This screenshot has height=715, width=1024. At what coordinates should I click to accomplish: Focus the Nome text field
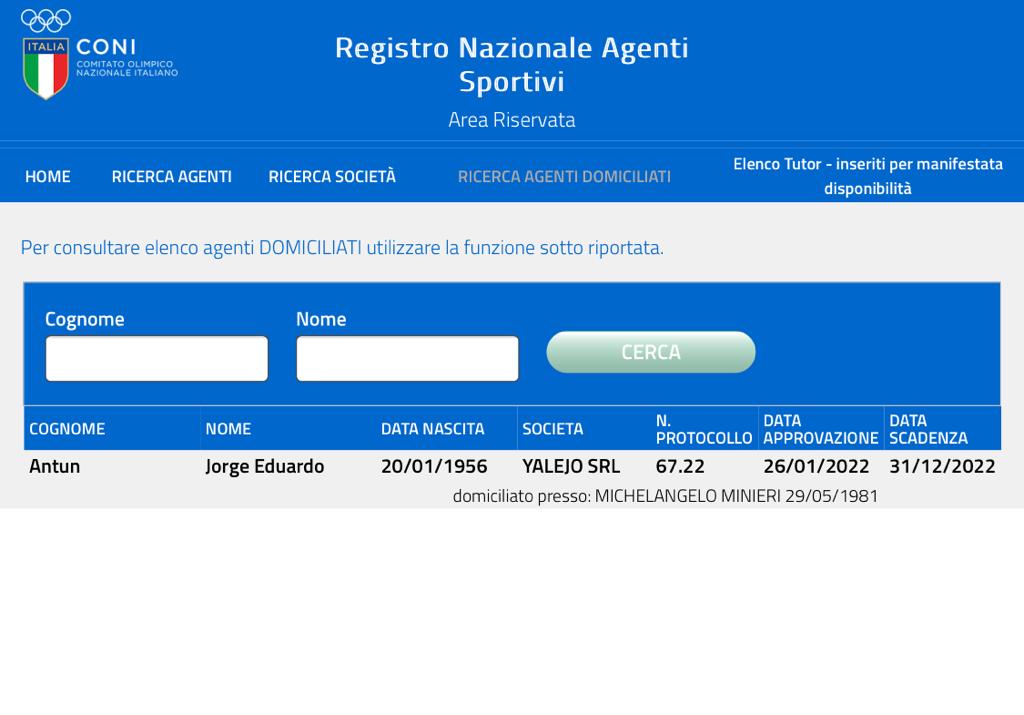pos(407,358)
